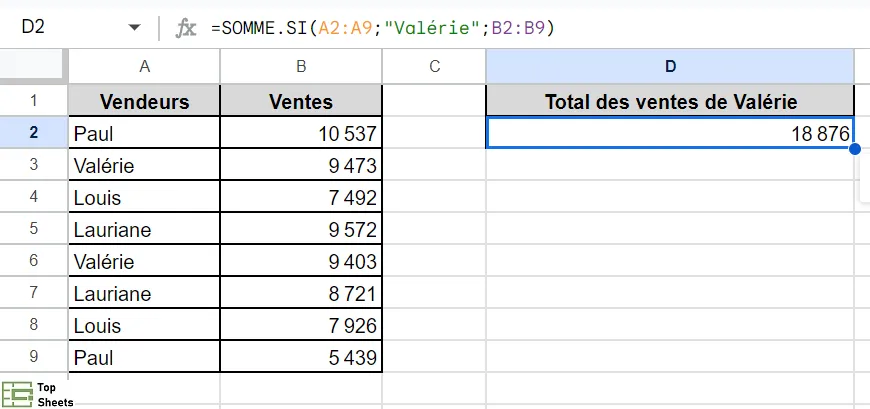This screenshot has height=409, width=870.
Task: Select the Vendeurs header cell
Action: tap(144, 101)
